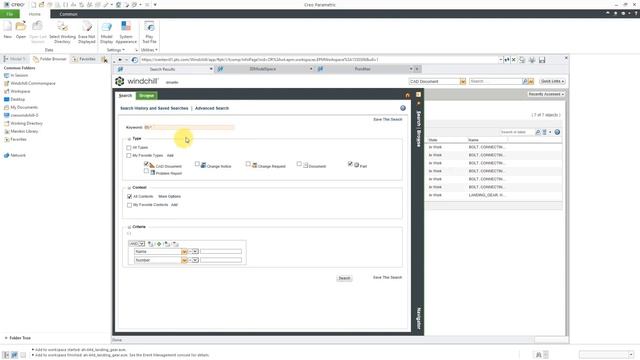Open the Number criteria attribute dropdown

tap(184, 260)
